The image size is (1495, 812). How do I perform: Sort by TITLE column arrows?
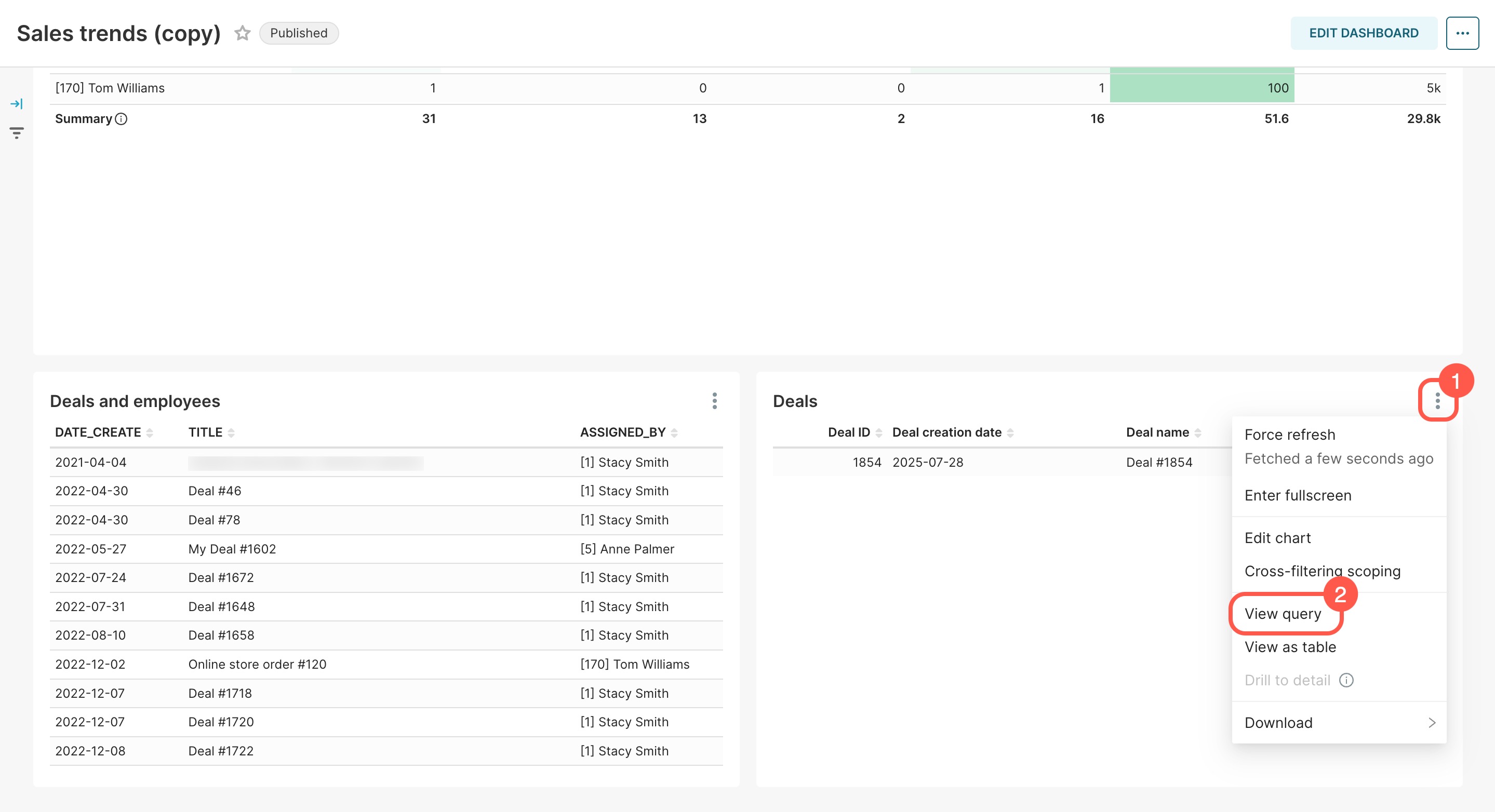pyautogui.click(x=231, y=432)
